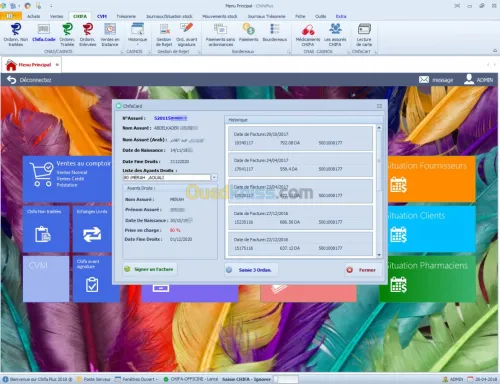
Task: Expand the Liste des Ayants Droits dropdown
Action: [x=214, y=178]
